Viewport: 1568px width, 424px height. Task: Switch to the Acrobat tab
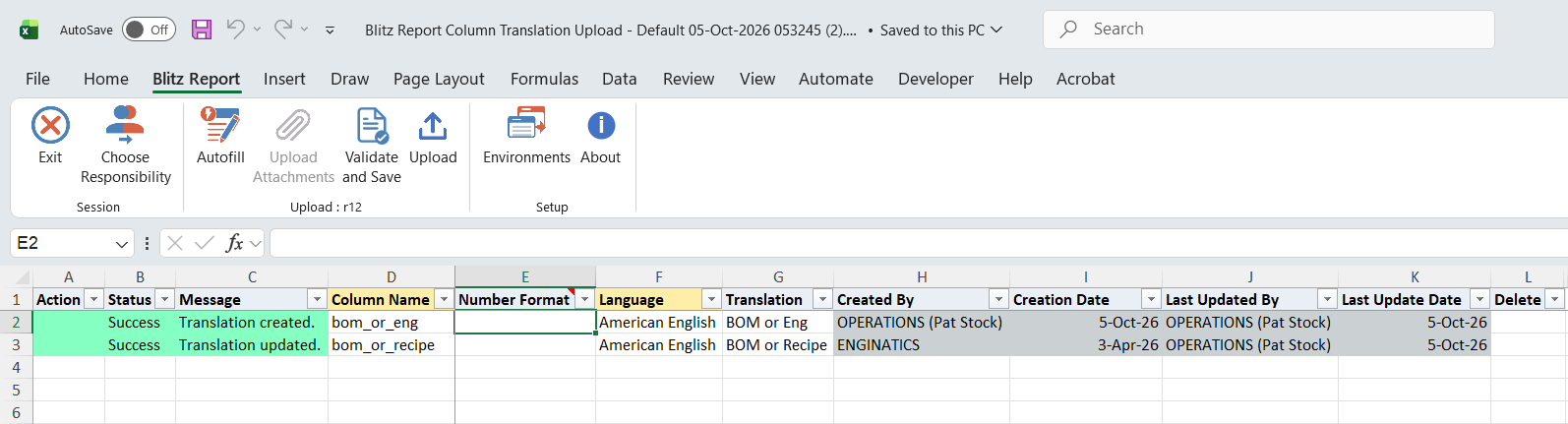tap(1086, 79)
